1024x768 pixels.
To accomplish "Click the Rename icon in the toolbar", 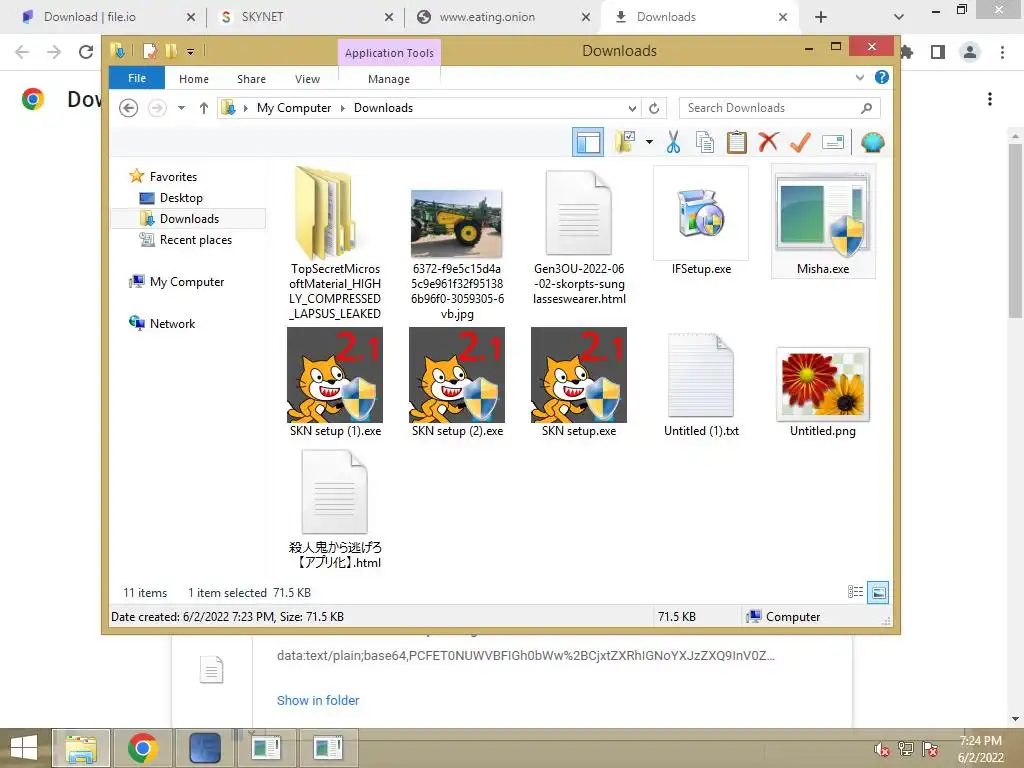I will [833, 142].
